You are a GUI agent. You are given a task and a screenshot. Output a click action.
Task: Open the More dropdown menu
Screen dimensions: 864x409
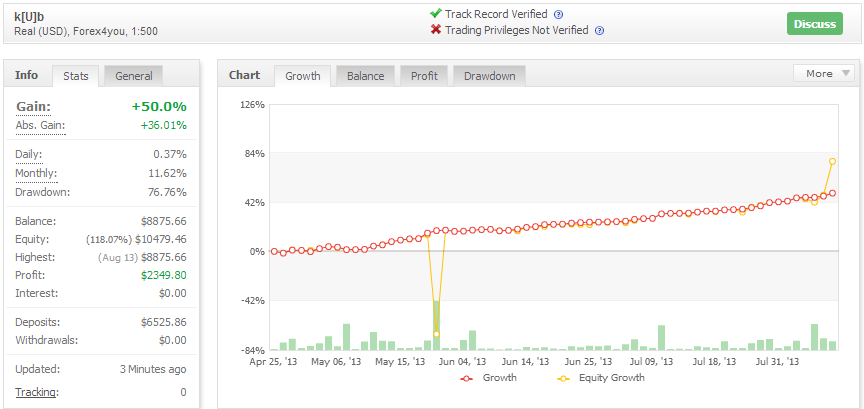coord(823,73)
